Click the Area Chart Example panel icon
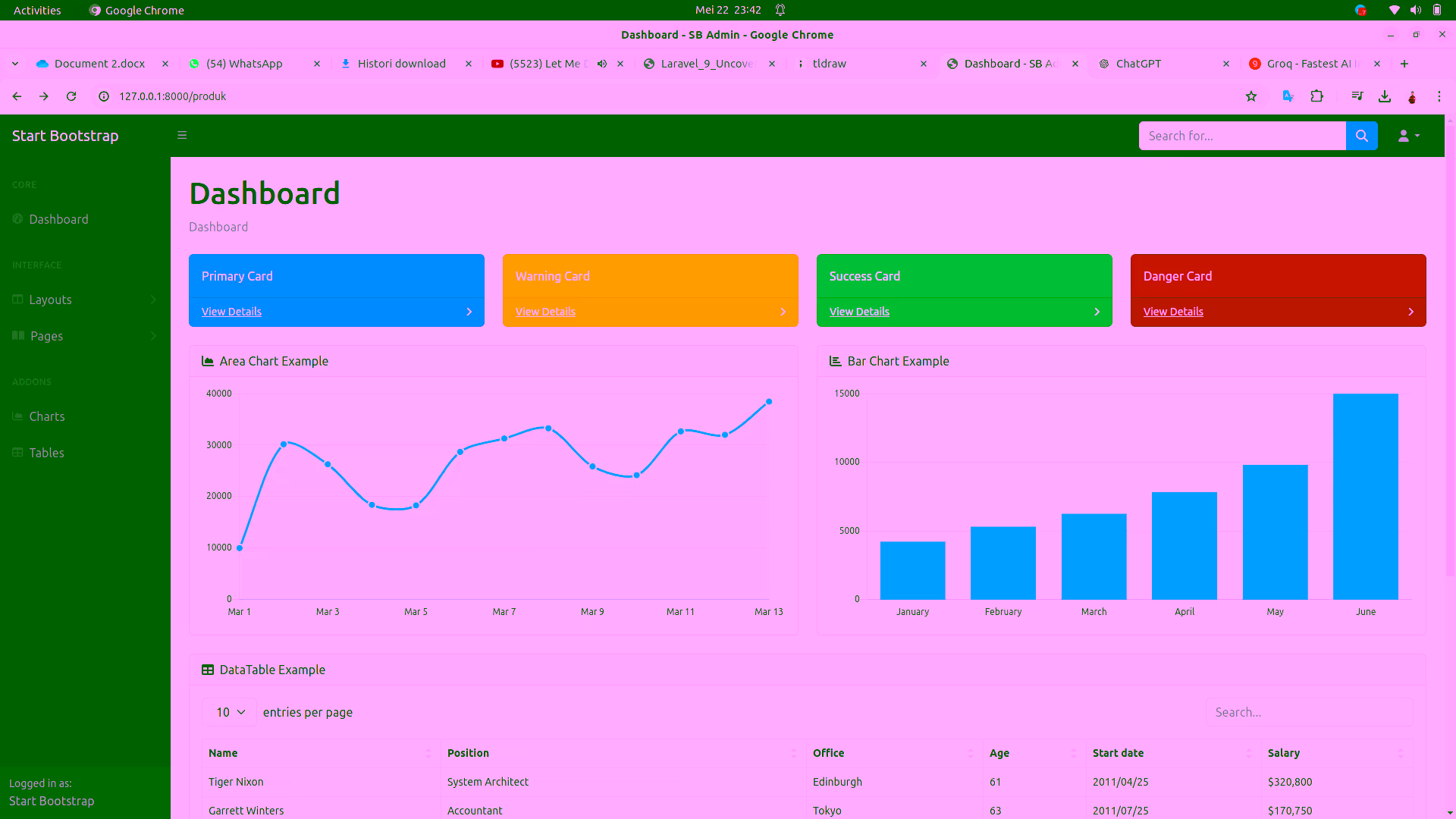This screenshot has width=1456, height=819. tap(207, 361)
